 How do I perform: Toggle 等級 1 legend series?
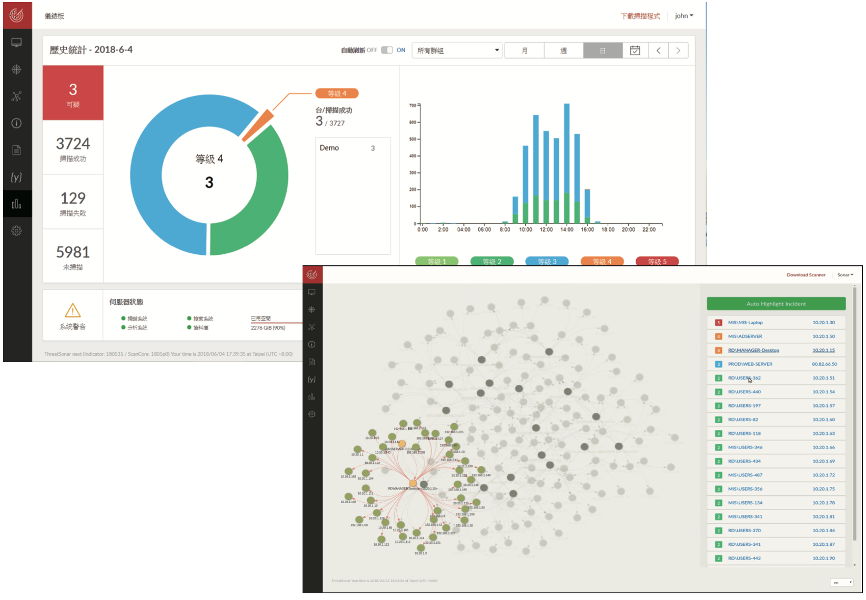pos(437,261)
